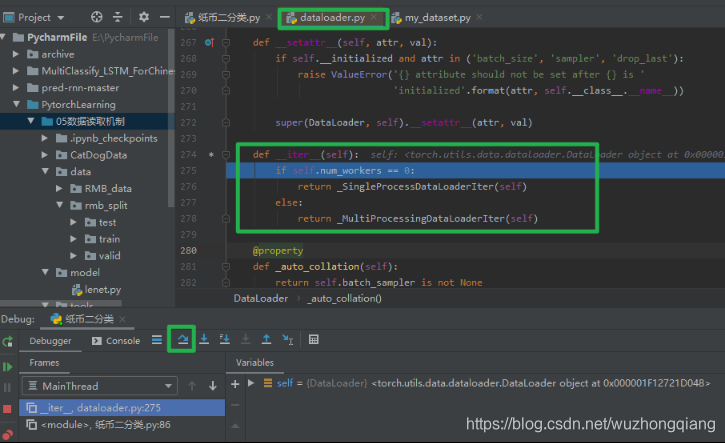Collapse the 05数据读取机制 folder
The height and width of the screenshot is (443, 725).
tap(31, 121)
